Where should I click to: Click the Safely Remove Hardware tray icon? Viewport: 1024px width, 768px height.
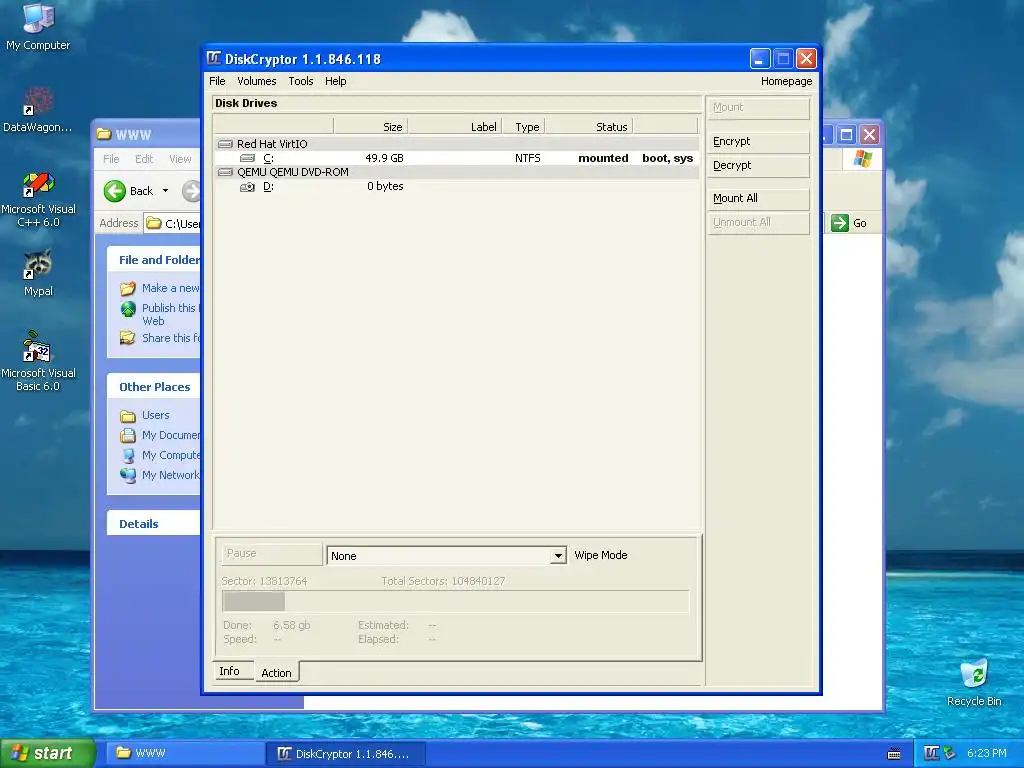950,753
